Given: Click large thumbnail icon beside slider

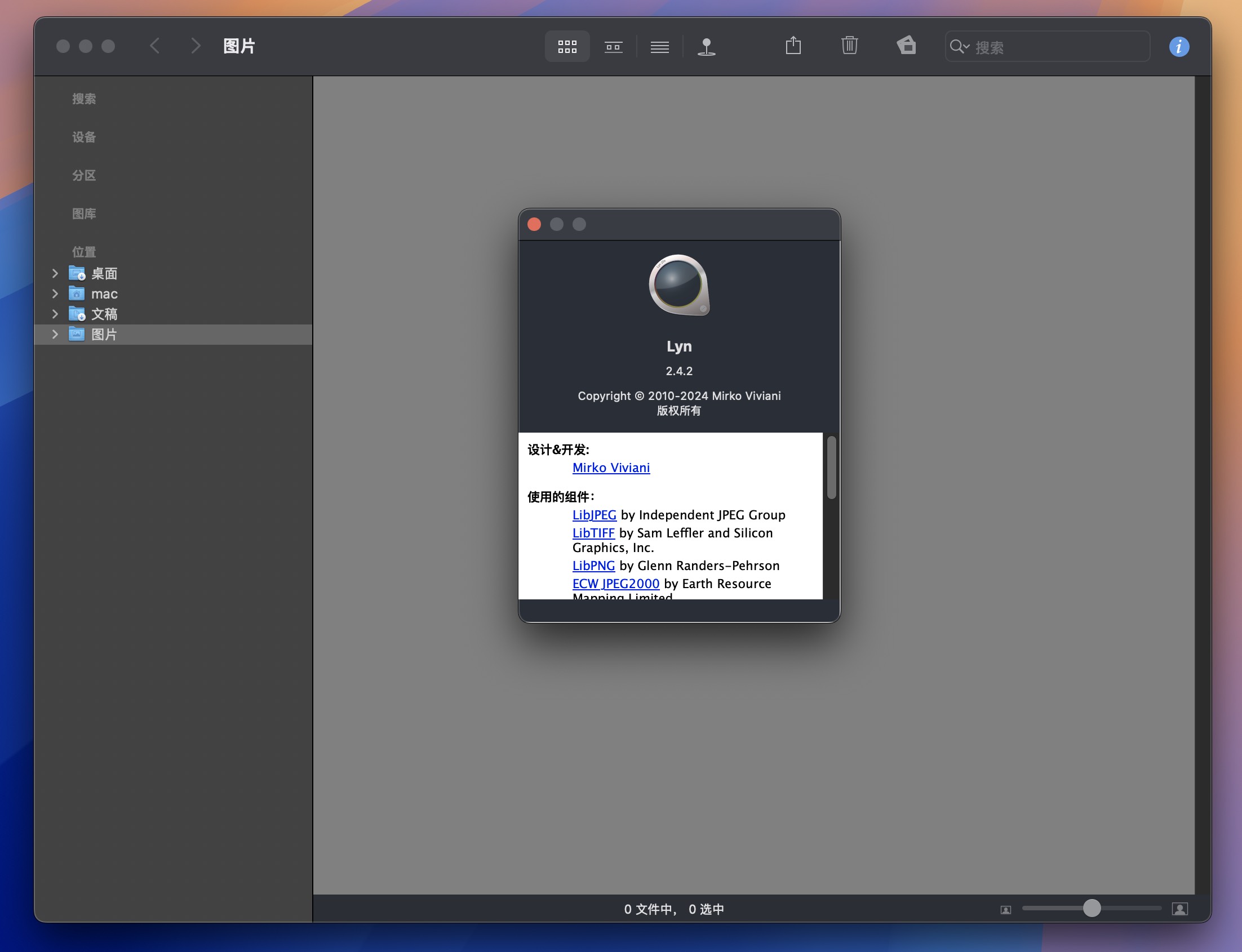Looking at the screenshot, I should pos(1179,909).
